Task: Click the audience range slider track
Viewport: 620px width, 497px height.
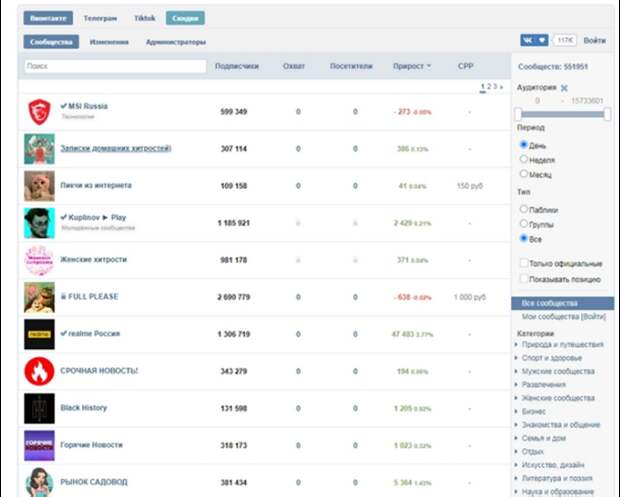Action: point(563,114)
